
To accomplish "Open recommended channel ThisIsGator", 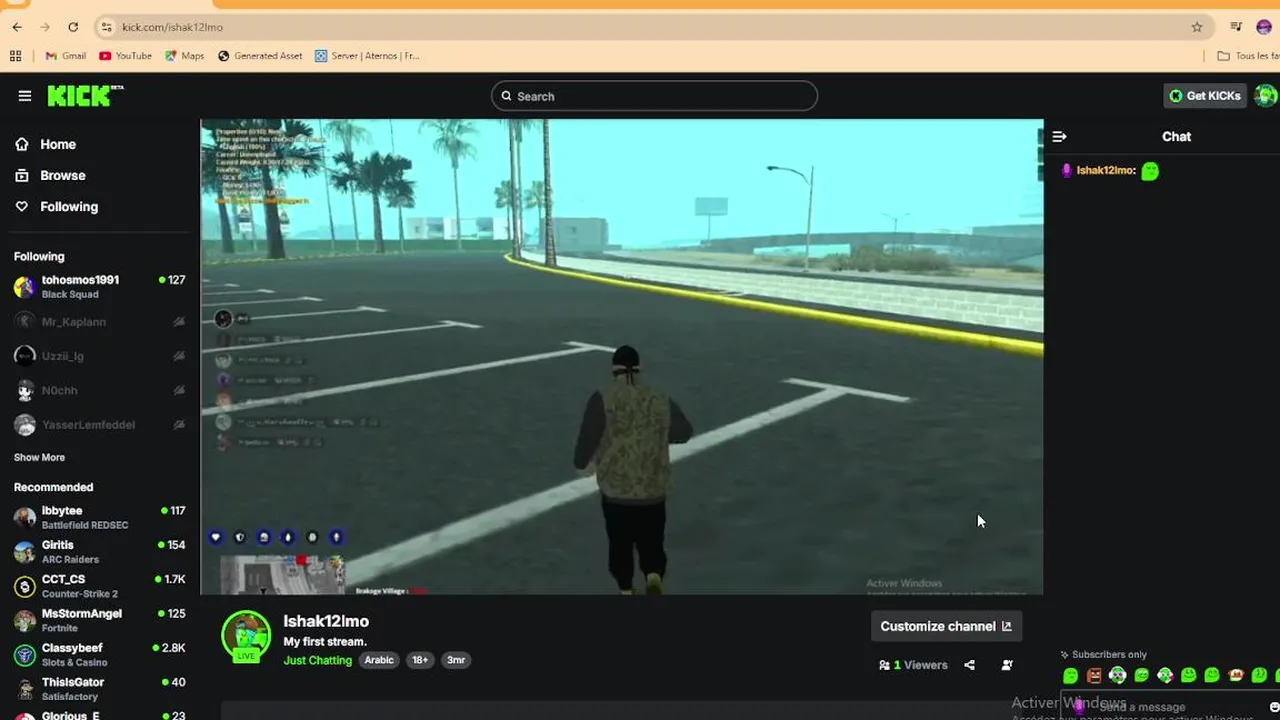I will coord(100,689).
